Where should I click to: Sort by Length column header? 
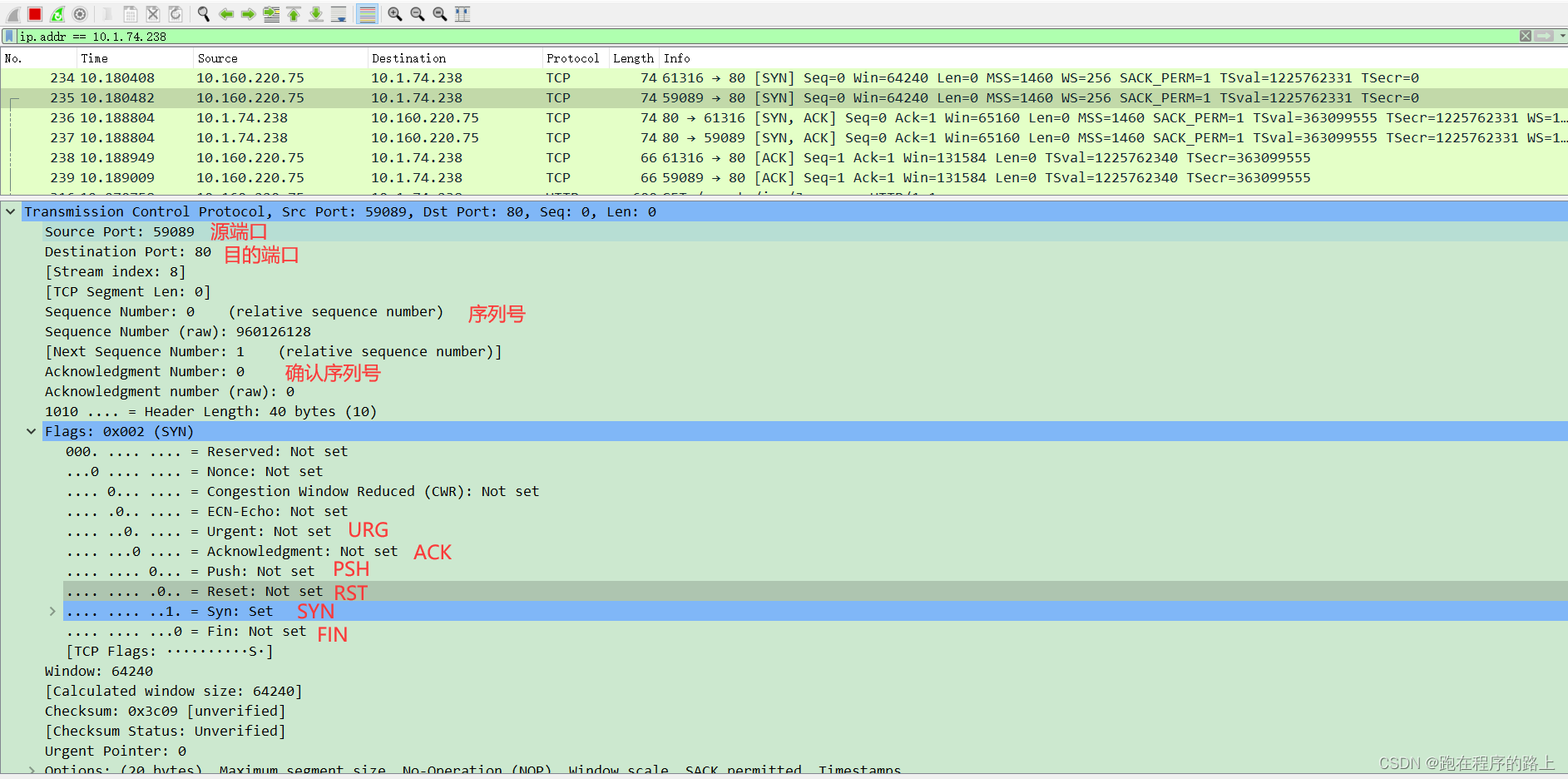point(634,58)
